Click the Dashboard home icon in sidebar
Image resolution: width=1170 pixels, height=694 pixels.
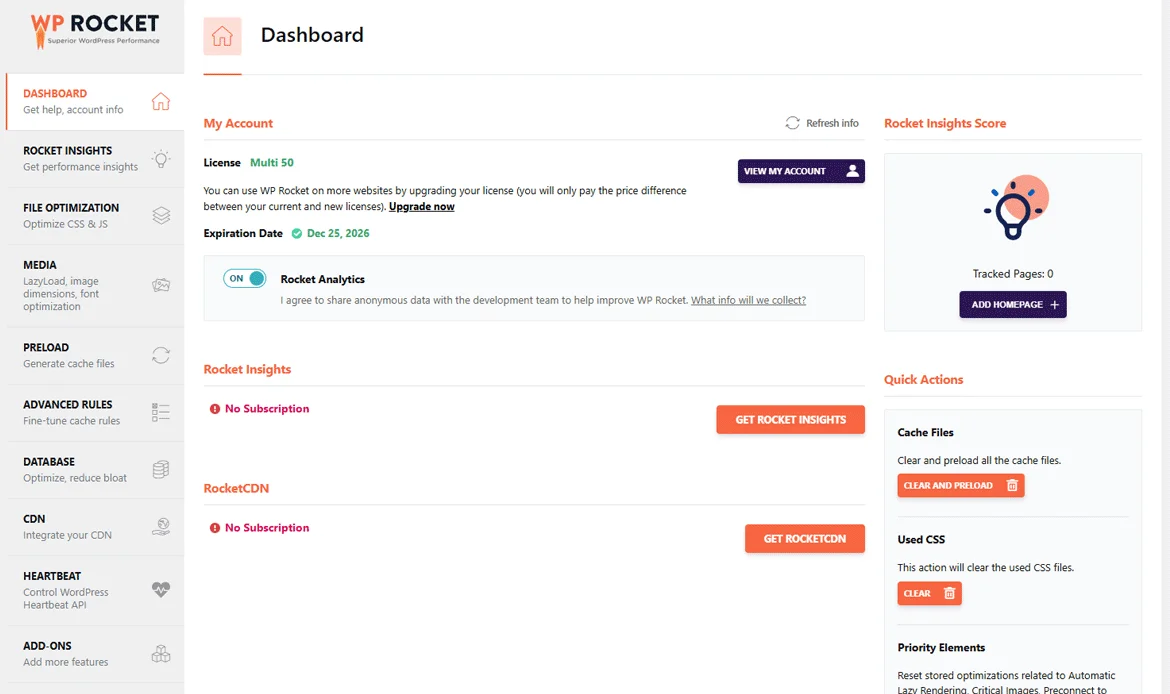pos(160,101)
